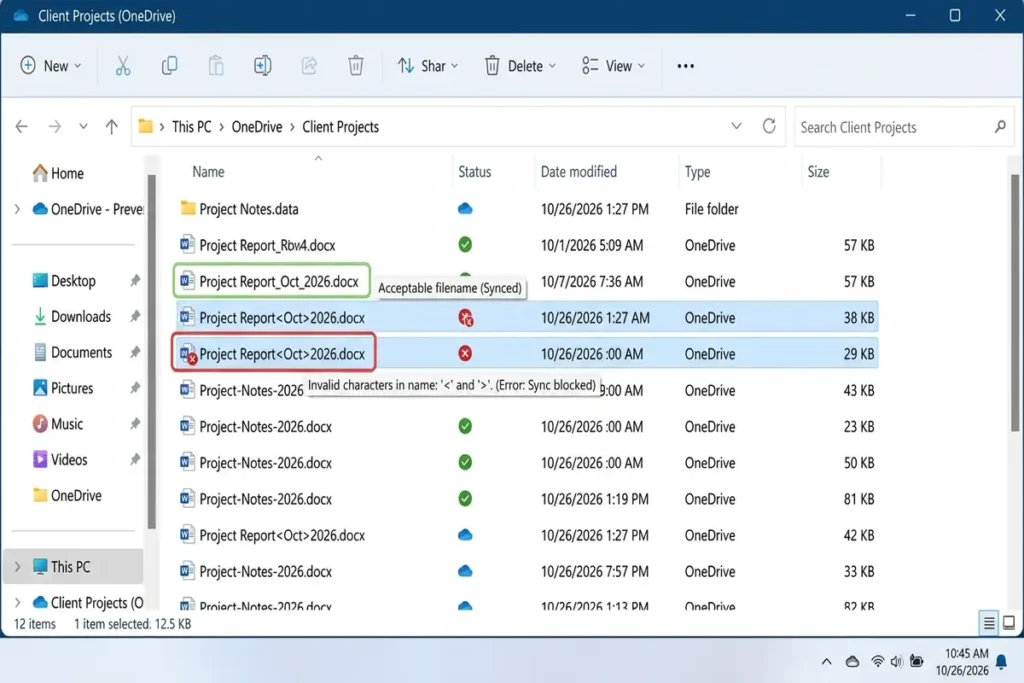1024x683 pixels.
Task: Click the search magnifier icon
Action: click(x=1000, y=127)
